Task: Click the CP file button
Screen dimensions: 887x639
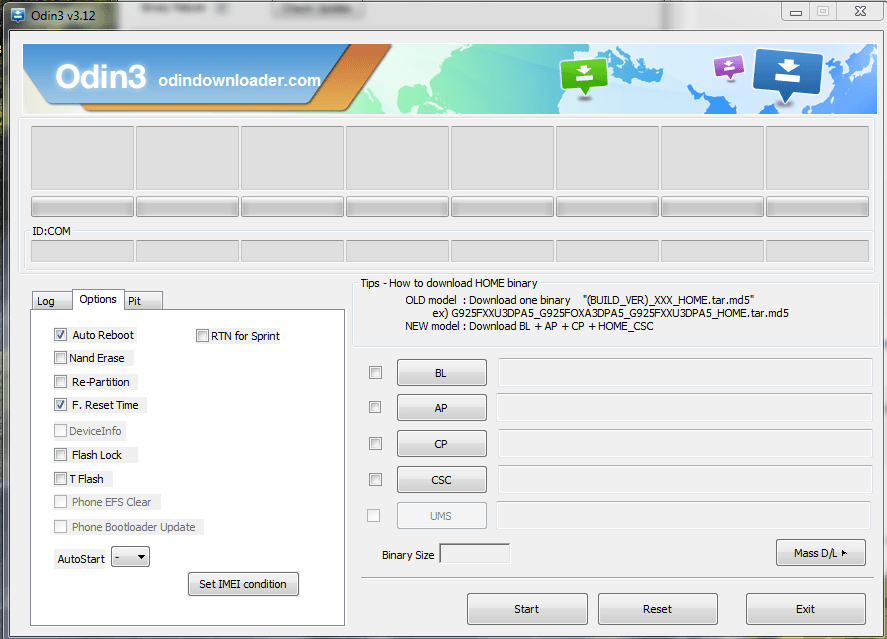Action: (441, 444)
